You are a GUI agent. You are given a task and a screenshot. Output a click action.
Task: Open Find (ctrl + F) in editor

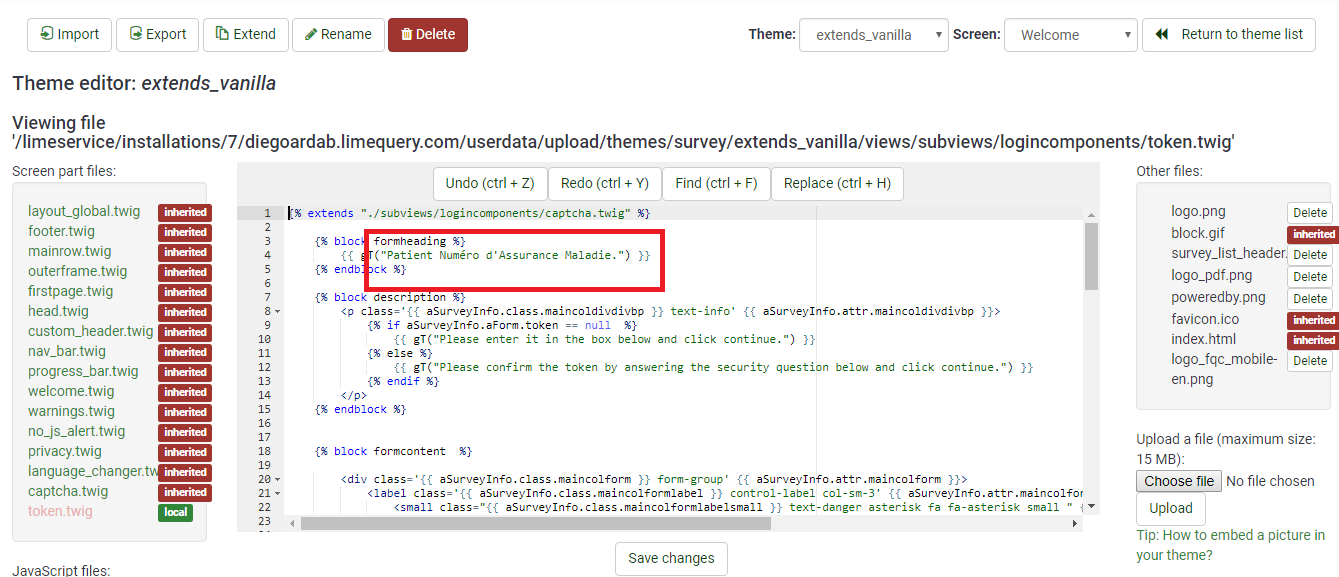pos(716,183)
